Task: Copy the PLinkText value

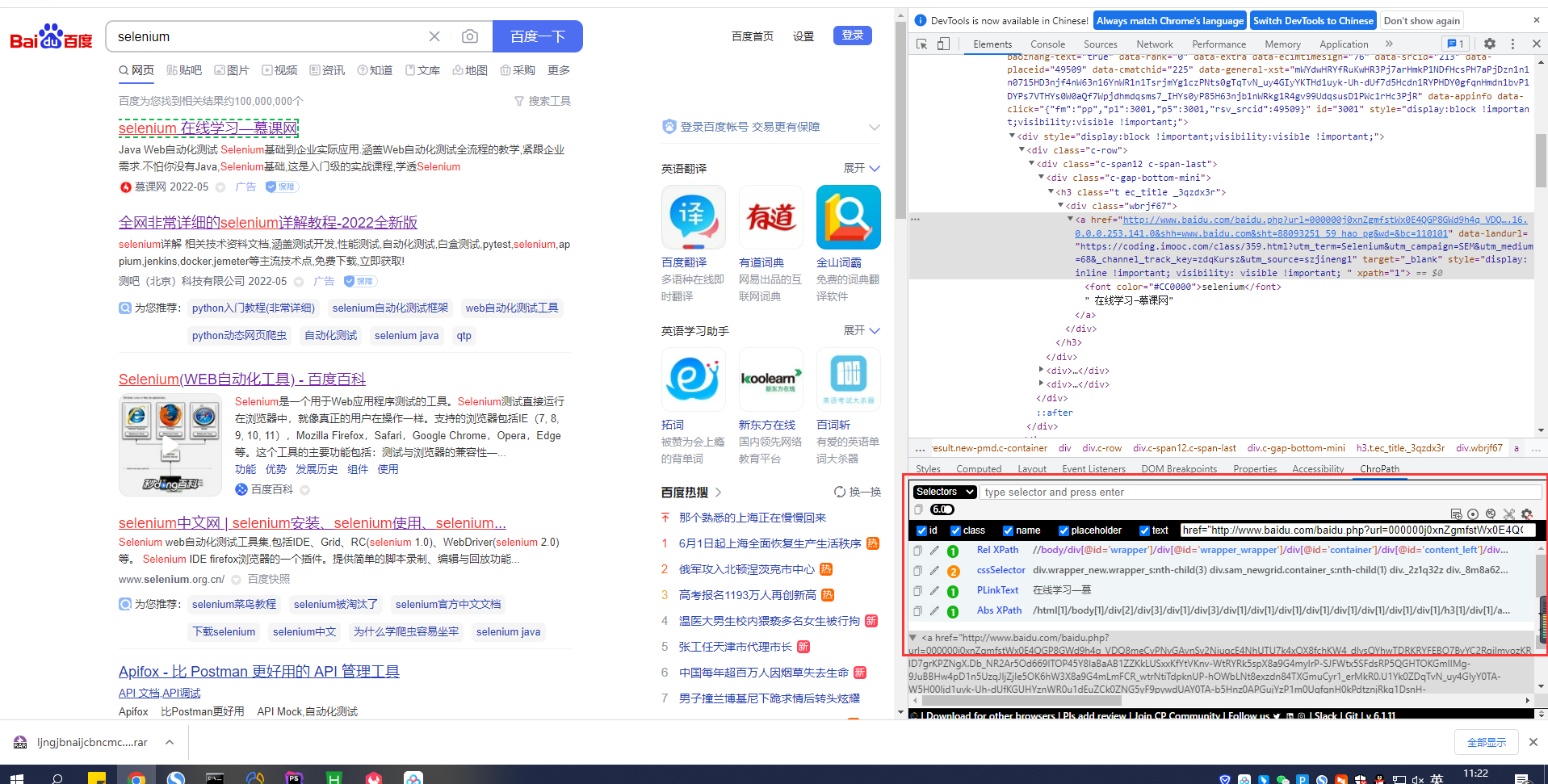Action: click(918, 590)
